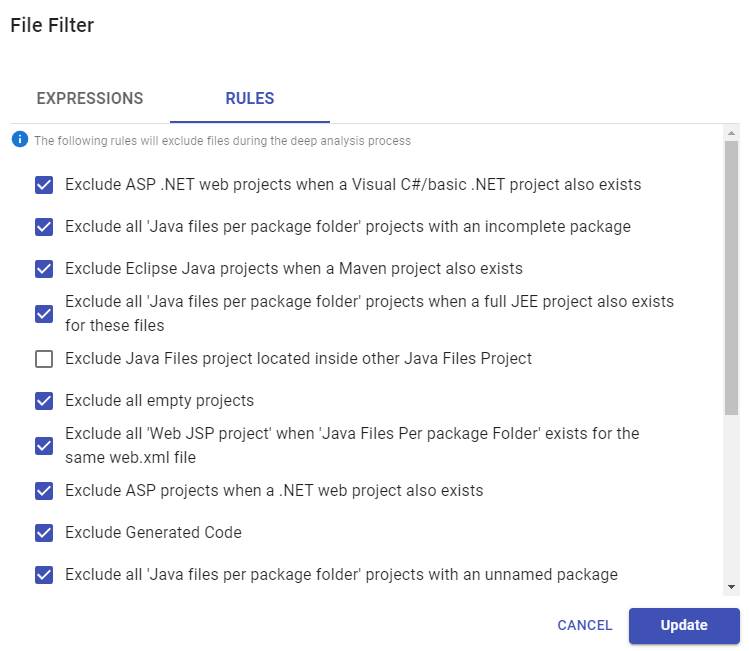Disable the full JEE project exclusion rule
Image resolution: width=749 pixels, height=651 pixels.
pyautogui.click(x=44, y=313)
